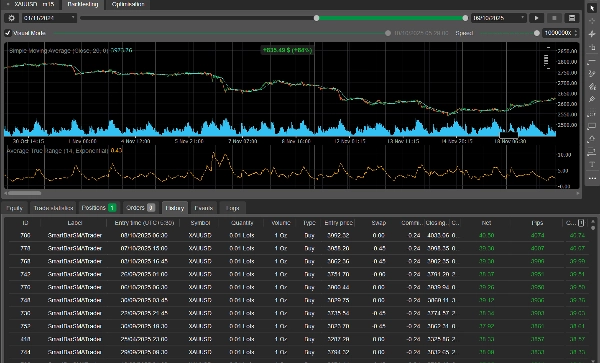Click the spark-shaped tool below the crosshair

pyautogui.click(x=592, y=34)
